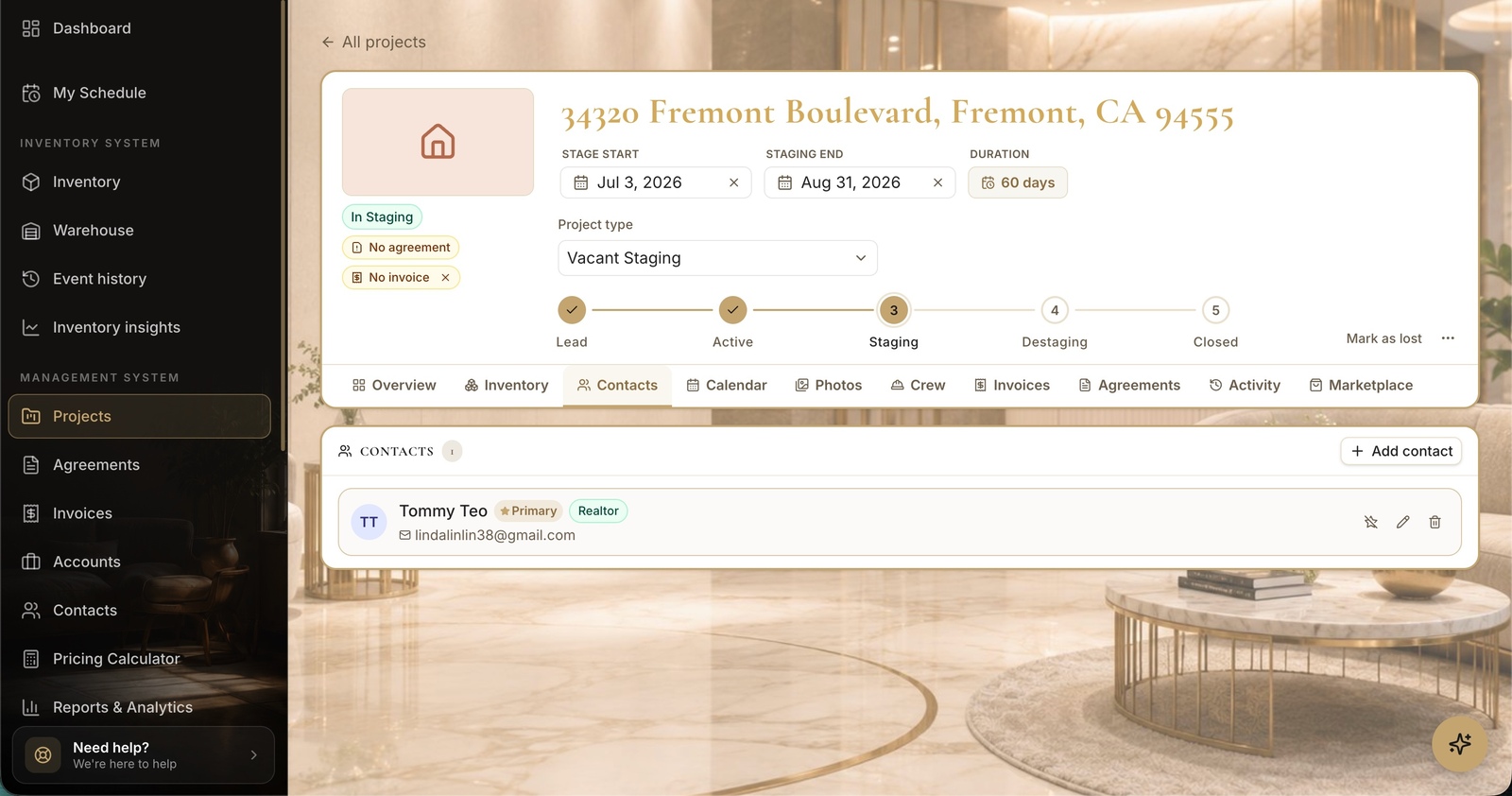The height and width of the screenshot is (796, 1512).
Task: Click the sidebar Agreements document icon
Action: tap(31, 465)
